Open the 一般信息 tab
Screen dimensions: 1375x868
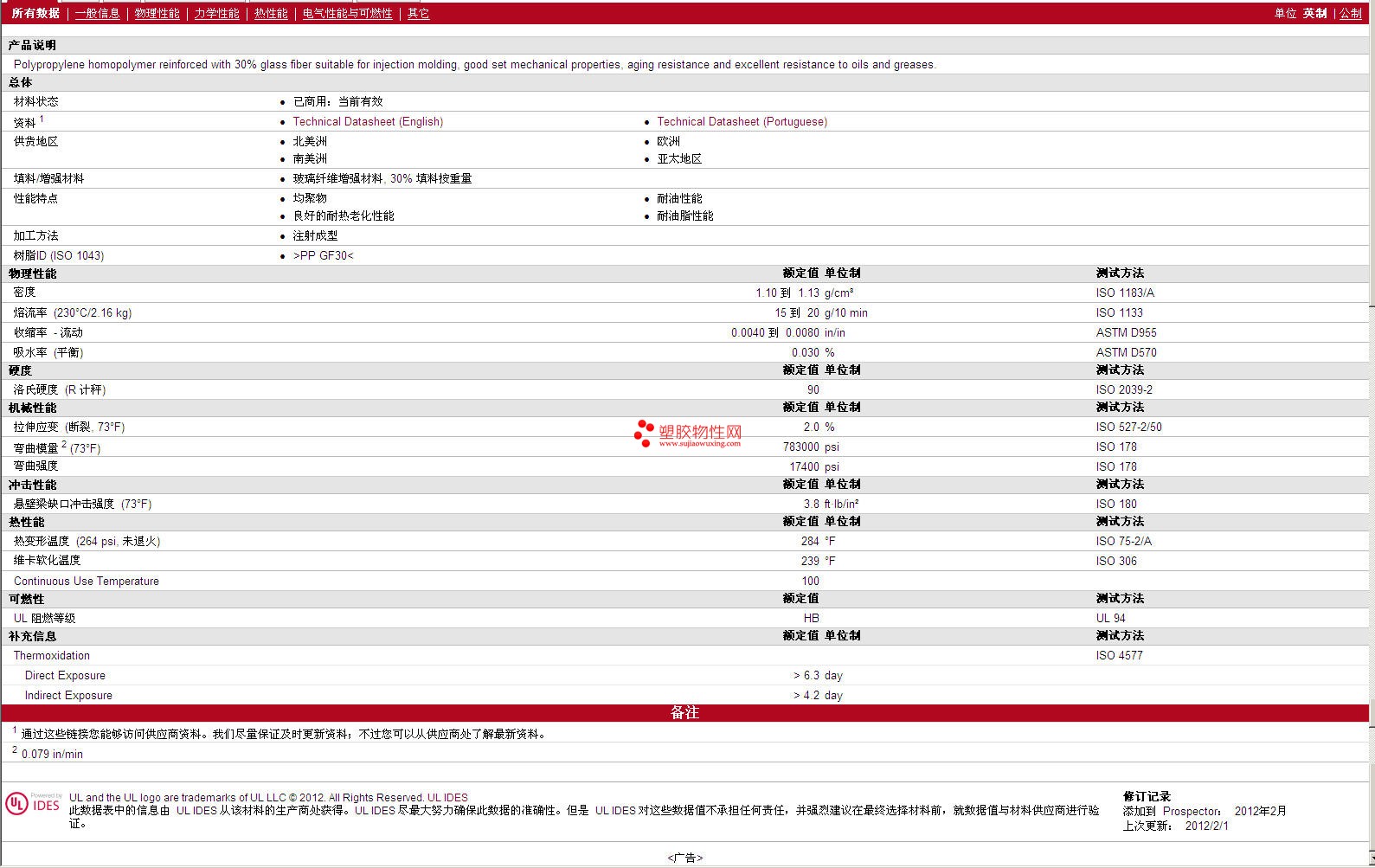click(x=97, y=14)
